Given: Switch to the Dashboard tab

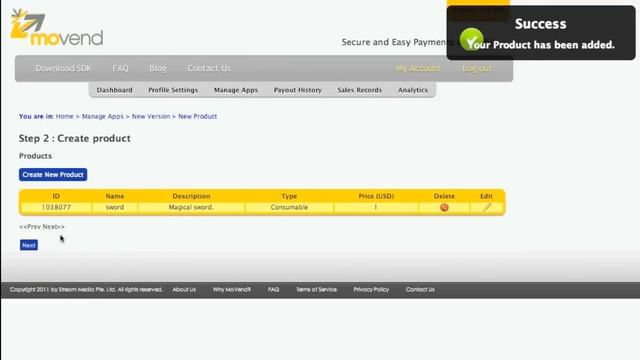Looking at the screenshot, I should click(114, 90).
